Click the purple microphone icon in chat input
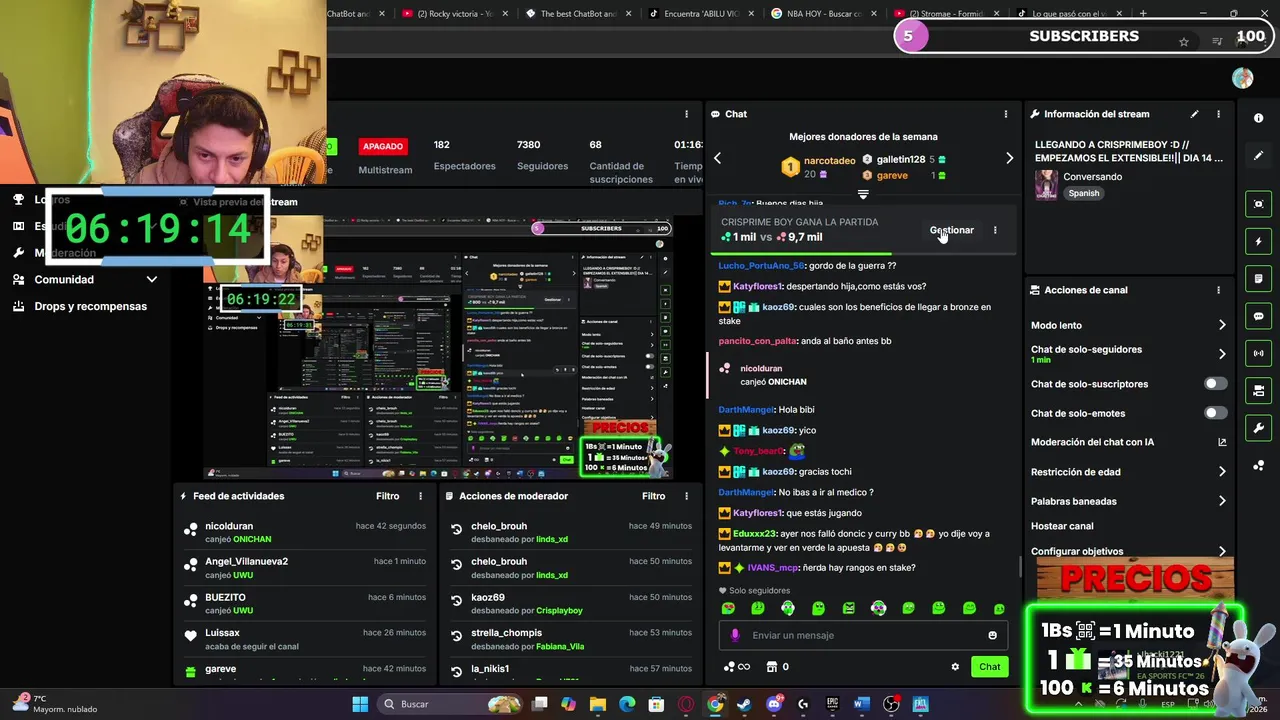1280x720 pixels. coord(735,635)
